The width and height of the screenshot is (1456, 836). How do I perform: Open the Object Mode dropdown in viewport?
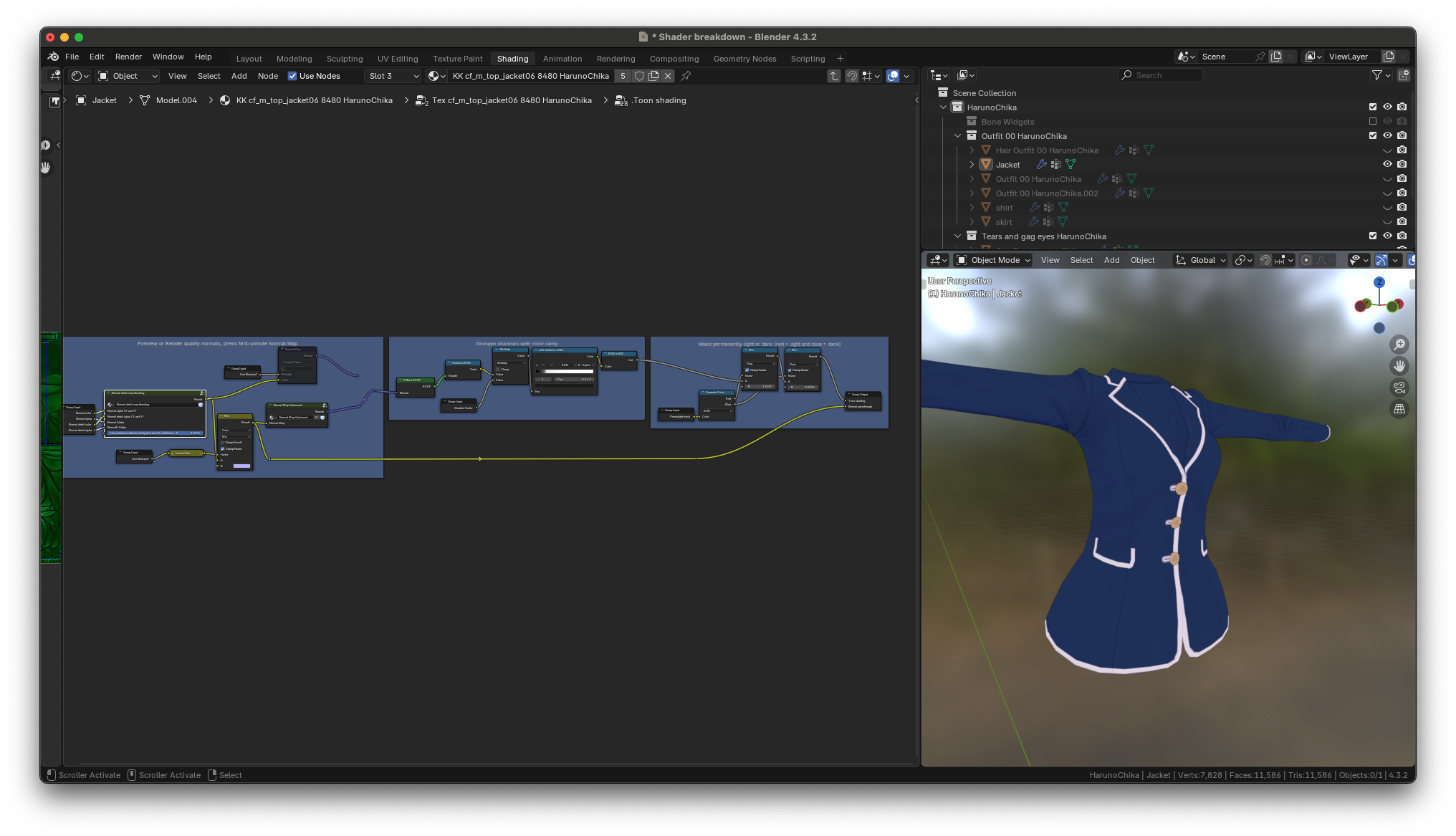(x=994, y=260)
